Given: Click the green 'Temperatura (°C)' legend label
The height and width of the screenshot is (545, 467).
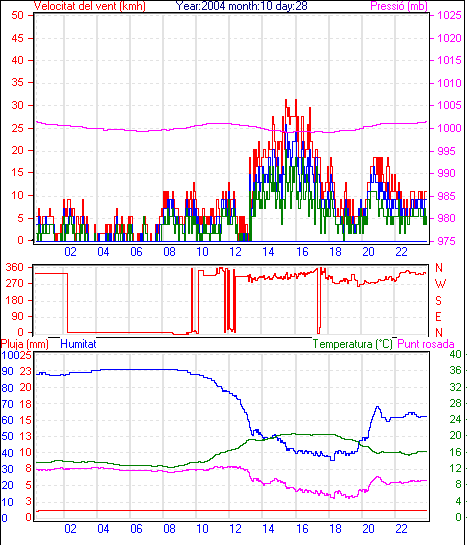Looking at the screenshot, I should (352, 344).
